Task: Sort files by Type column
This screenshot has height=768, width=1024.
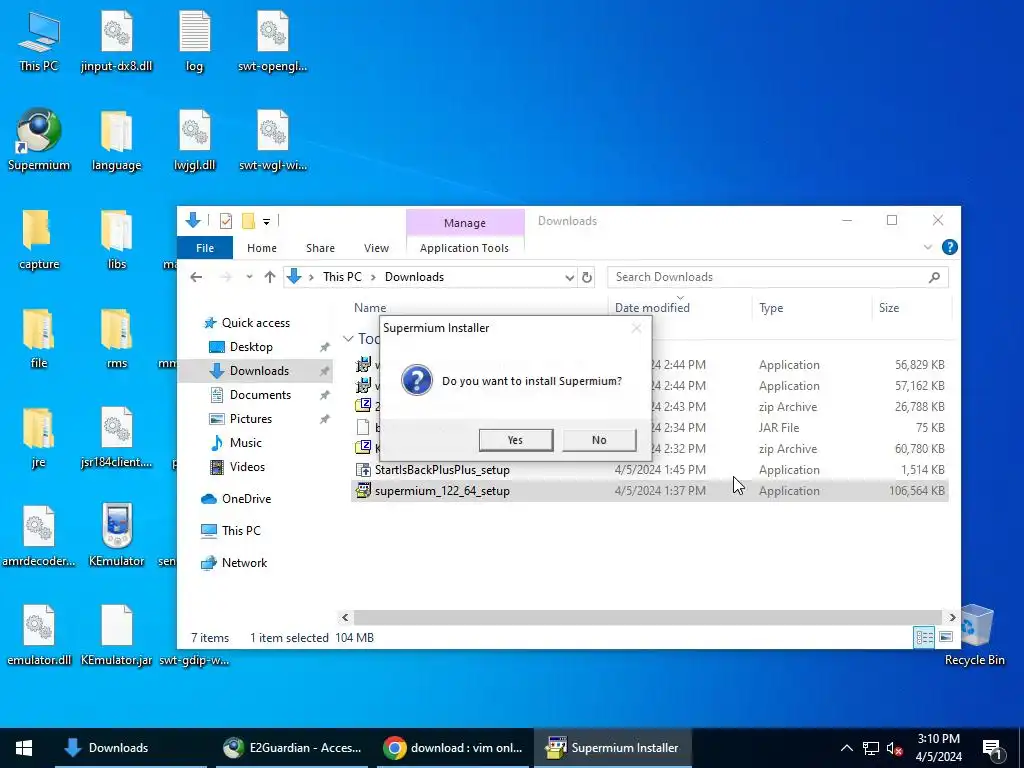Action: [771, 308]
